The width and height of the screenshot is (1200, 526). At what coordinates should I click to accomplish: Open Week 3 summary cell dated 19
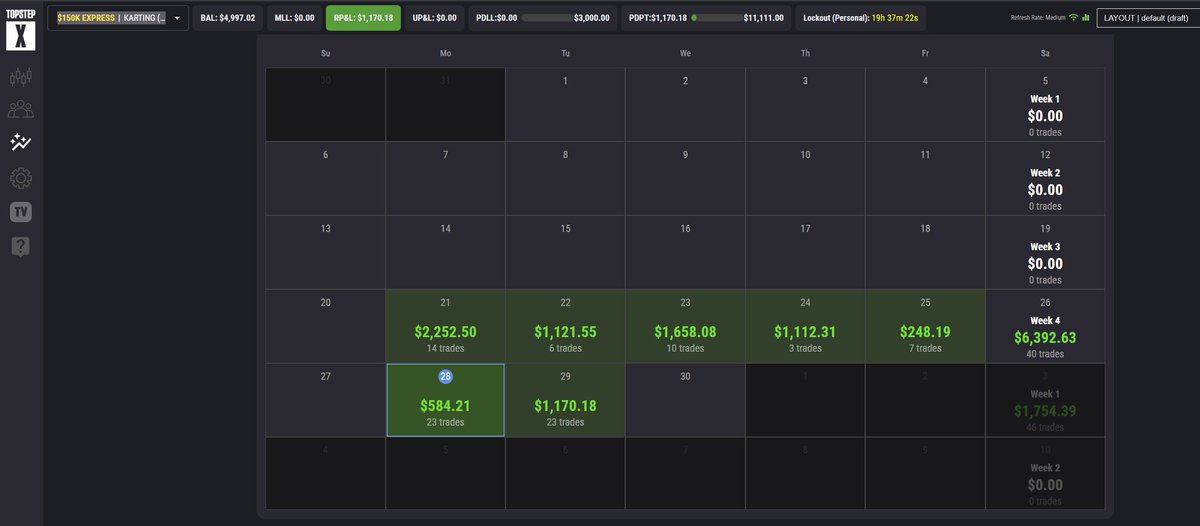(x=1045, y=252)
